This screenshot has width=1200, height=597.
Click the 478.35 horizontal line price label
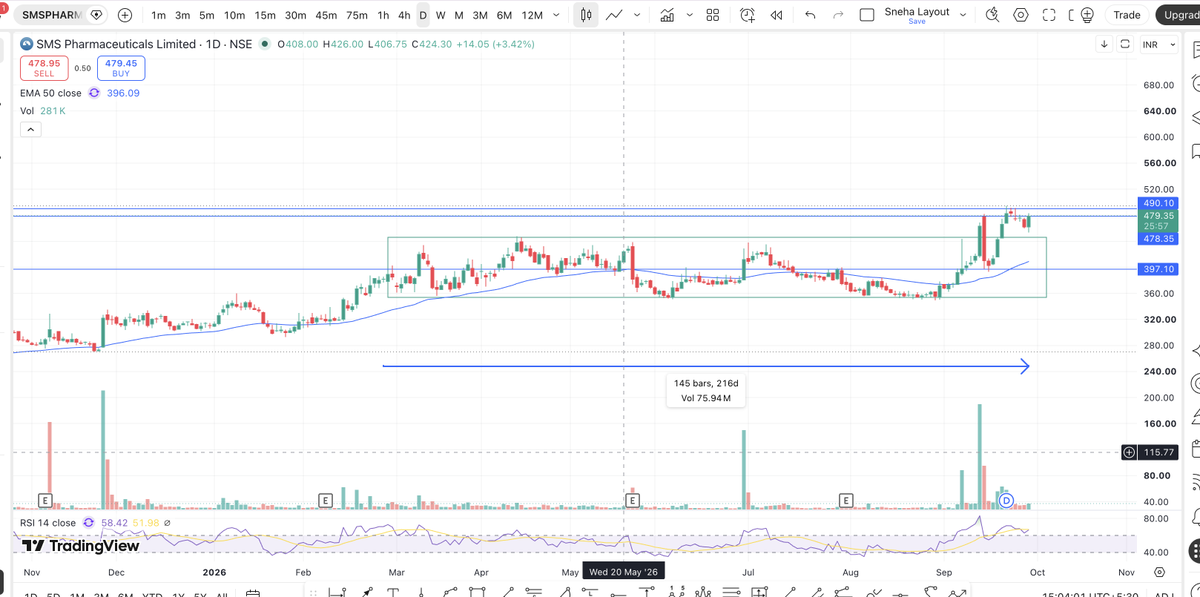click(1158, 238)
